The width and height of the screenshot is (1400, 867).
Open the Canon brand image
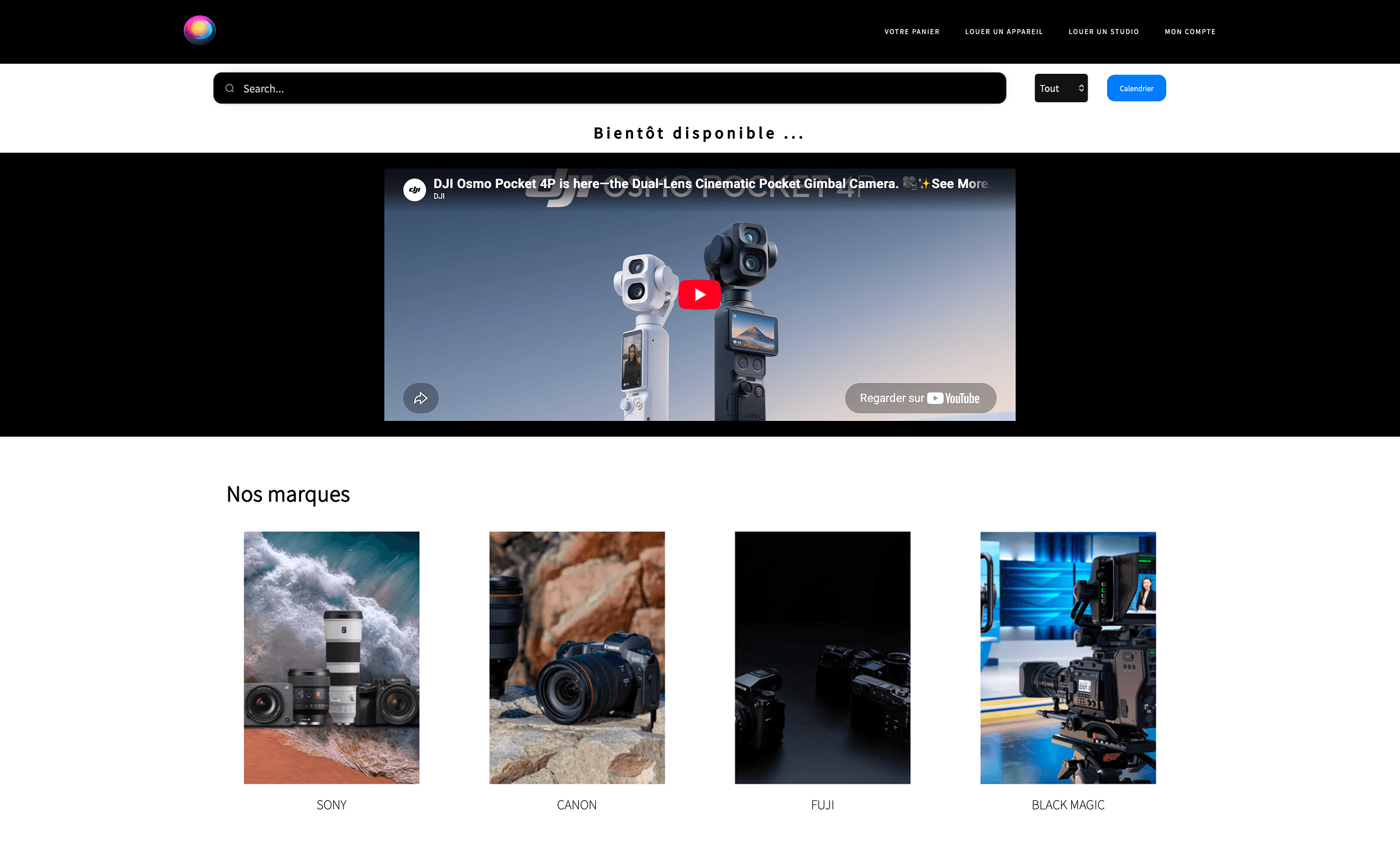pos(577,658)
